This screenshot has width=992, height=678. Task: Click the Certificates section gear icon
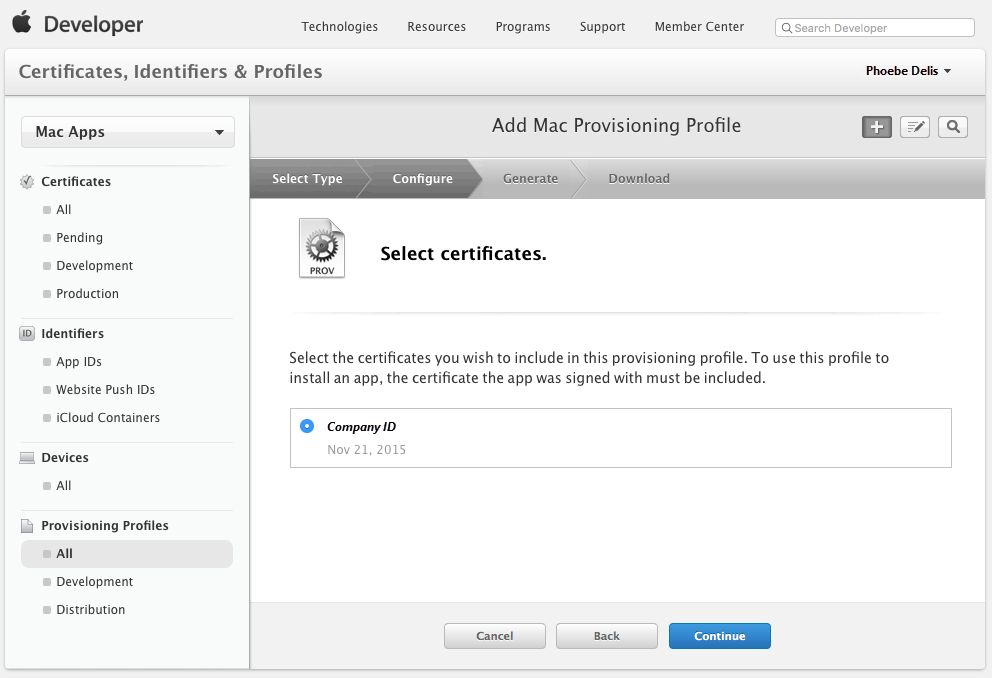click(x=25, y=181)
